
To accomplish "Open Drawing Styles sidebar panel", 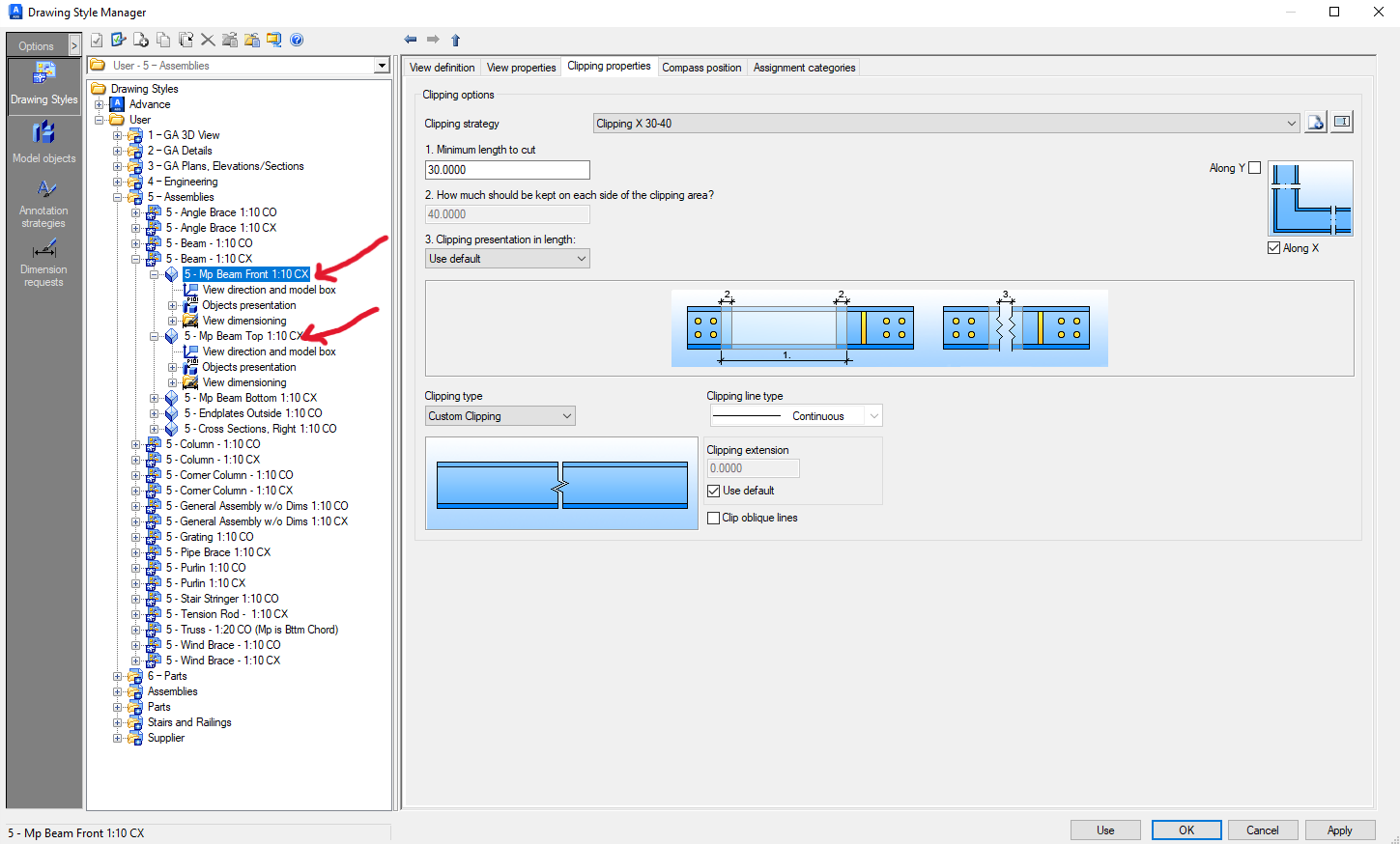I will tap(44, 86).
